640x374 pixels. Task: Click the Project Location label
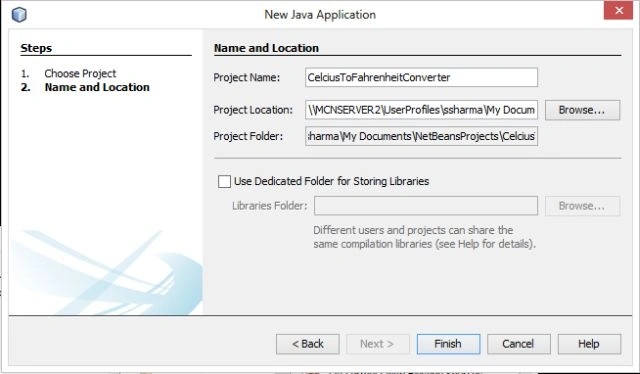[x=253, y=110]
